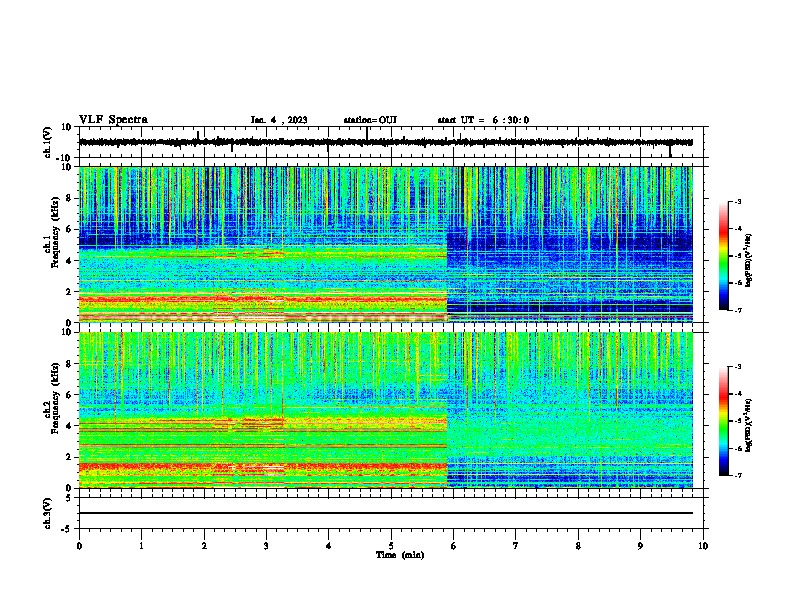Click the "2" tick on the Time axis
Viewport: 792px width, 612px height.
204,546
